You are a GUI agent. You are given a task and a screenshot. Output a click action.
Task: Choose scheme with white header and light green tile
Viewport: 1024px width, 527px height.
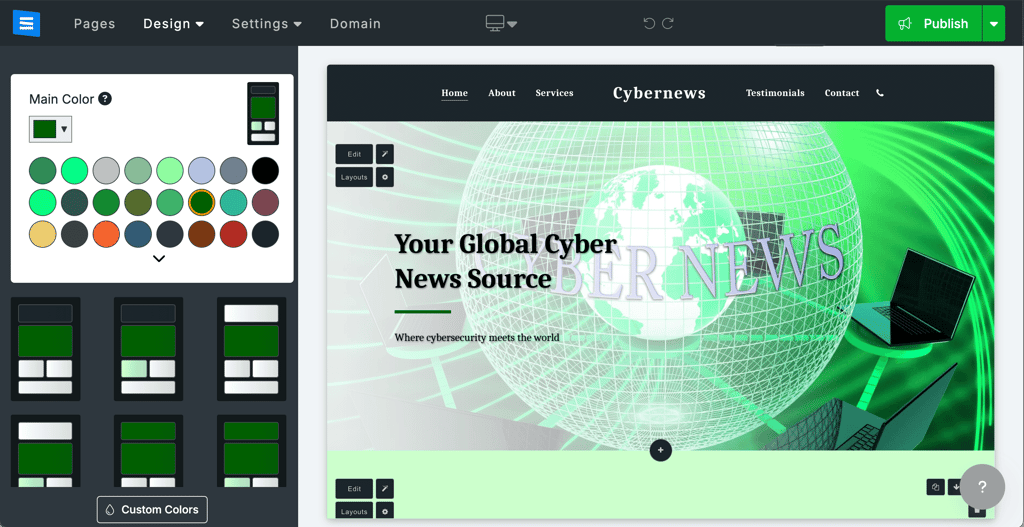pyautogui.click(x=45, y=451)
